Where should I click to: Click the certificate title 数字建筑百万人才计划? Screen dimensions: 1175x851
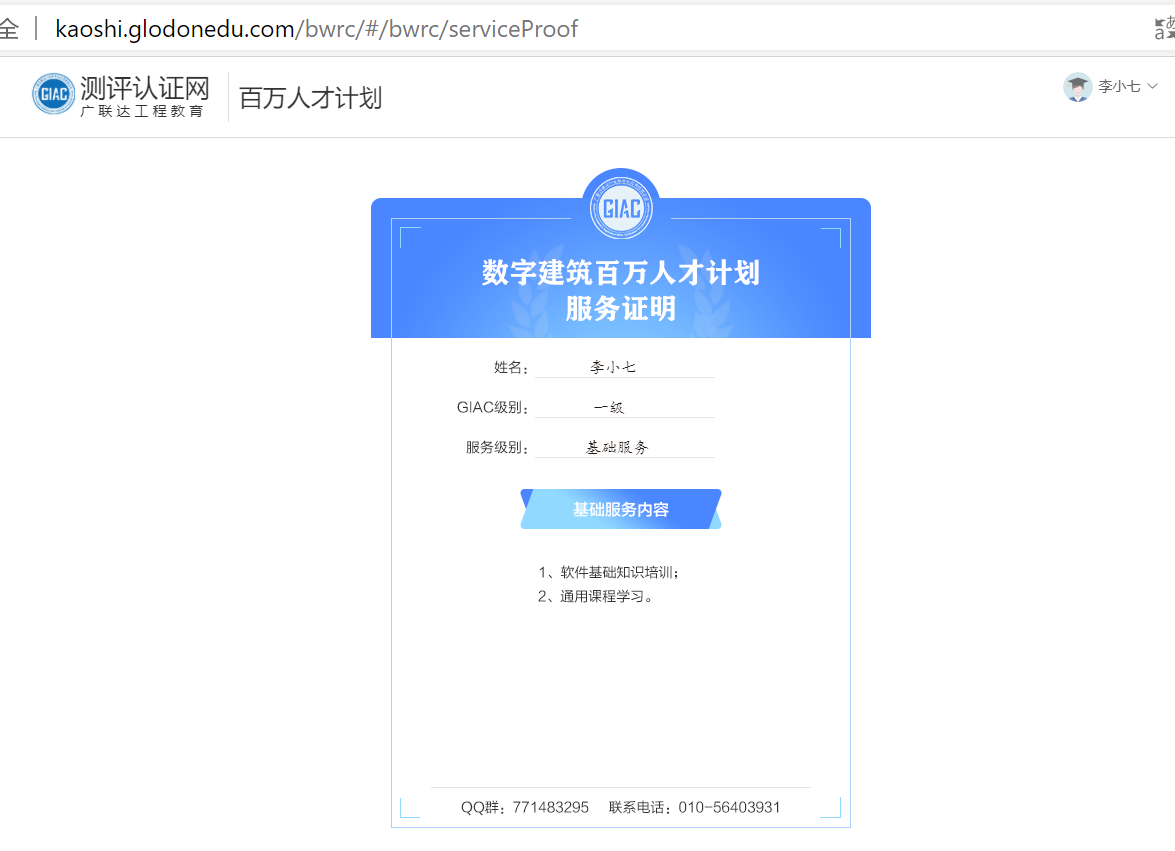click(x=620, y=273)
